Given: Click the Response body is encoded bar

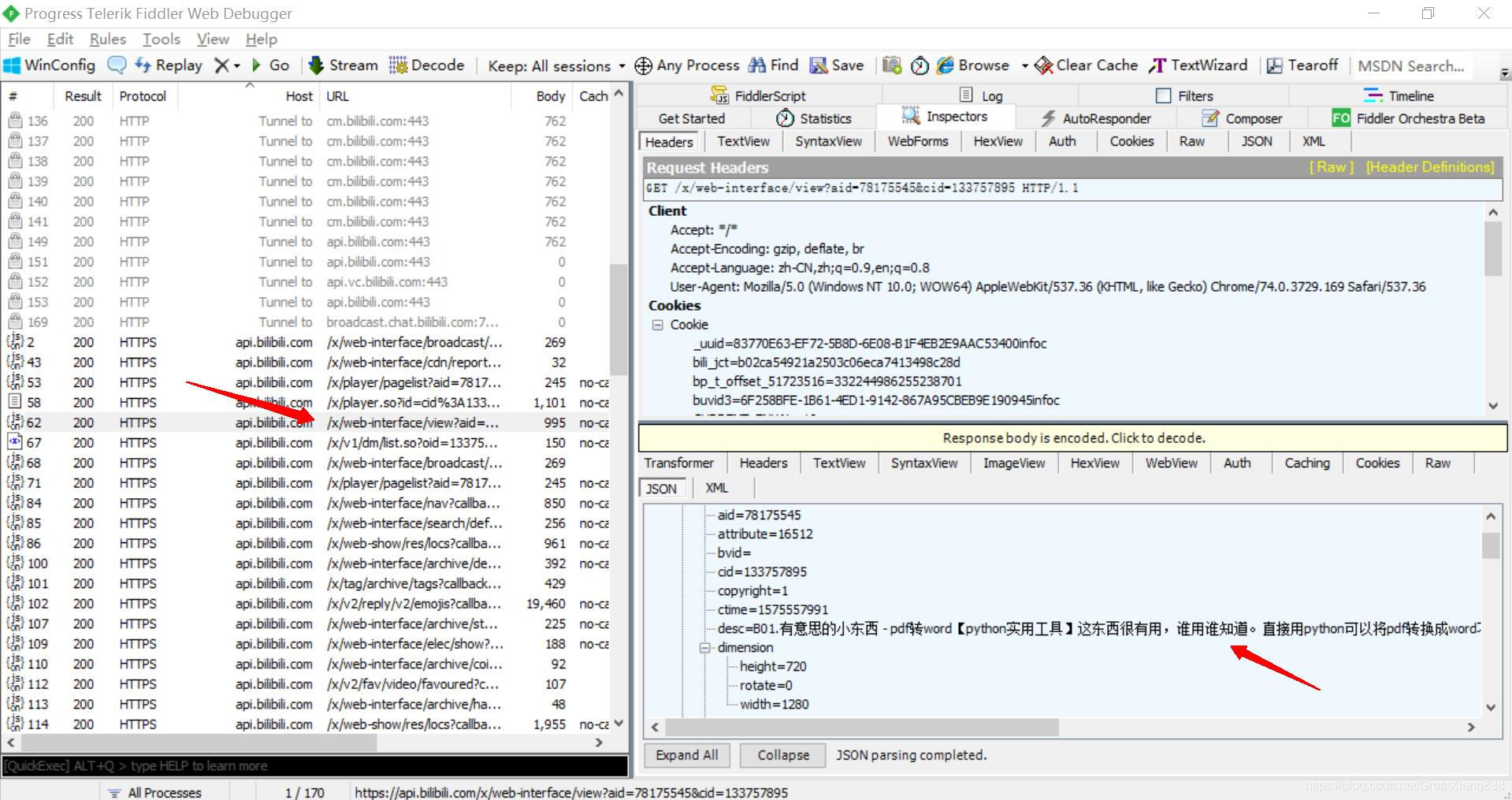Looking at the screenshot, I should [x=1073, y=437].
